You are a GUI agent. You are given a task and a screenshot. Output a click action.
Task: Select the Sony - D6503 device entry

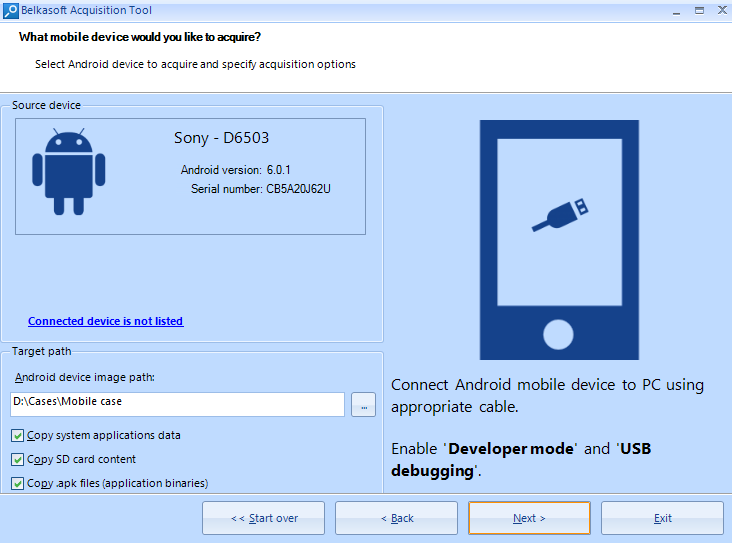(x=190, y=176)
